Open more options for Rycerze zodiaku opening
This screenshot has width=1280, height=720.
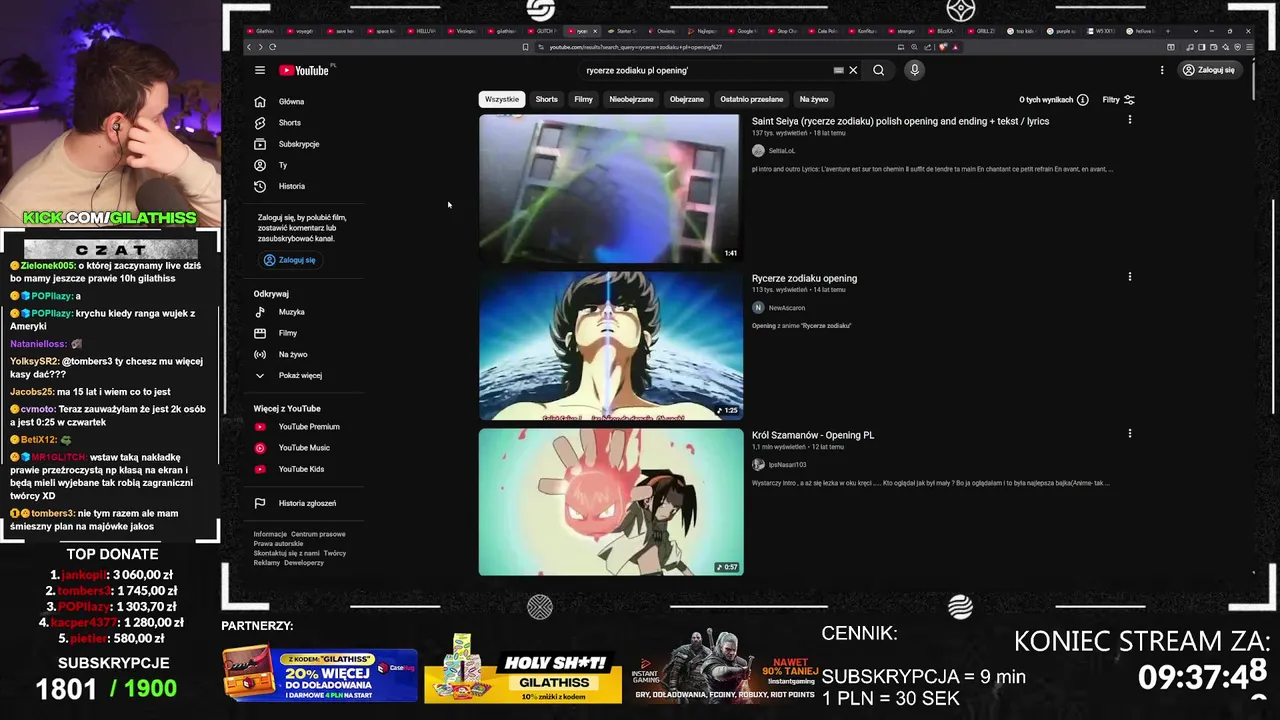click(1130, 277)
